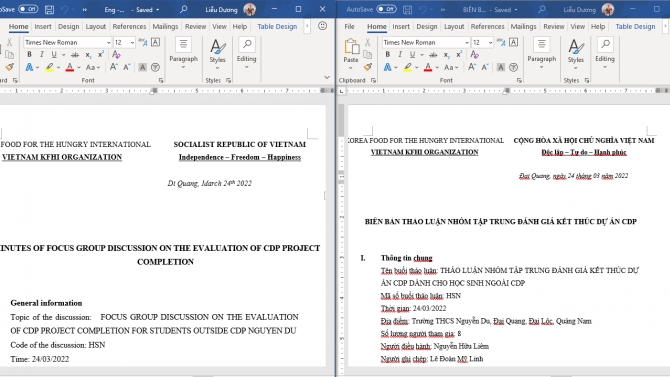Image resolution: width=670 pixels, height=377 pixels.
Task: Collapse the ribbon in the left window
Action: click(327, 77)
